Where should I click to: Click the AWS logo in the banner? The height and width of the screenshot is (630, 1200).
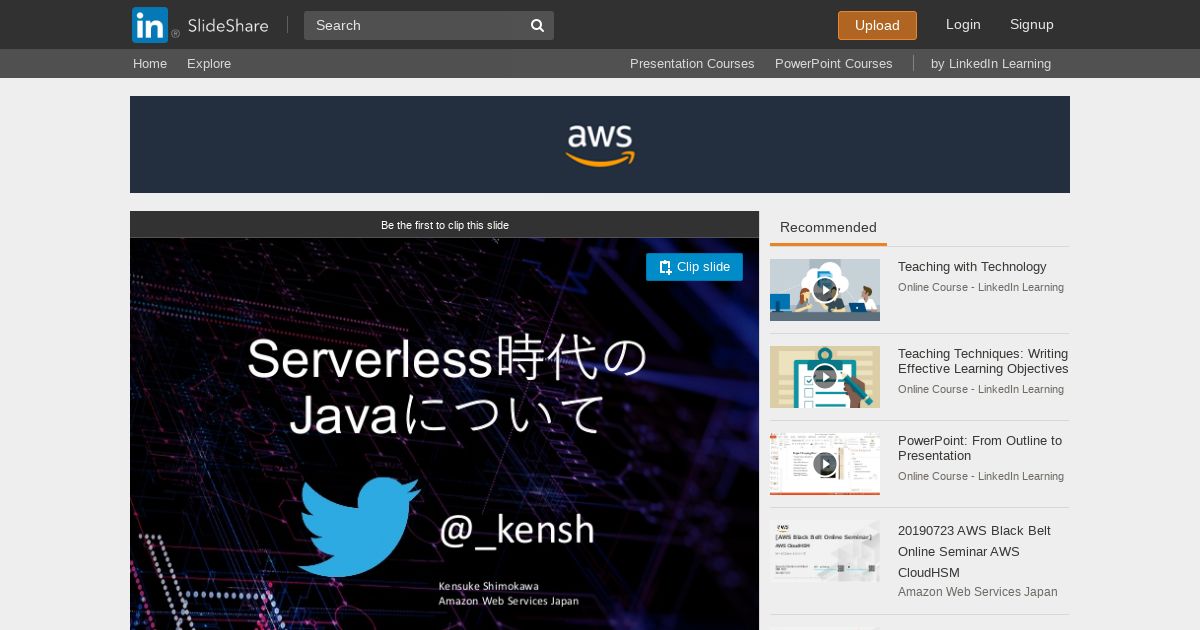(x=600, y=145)
